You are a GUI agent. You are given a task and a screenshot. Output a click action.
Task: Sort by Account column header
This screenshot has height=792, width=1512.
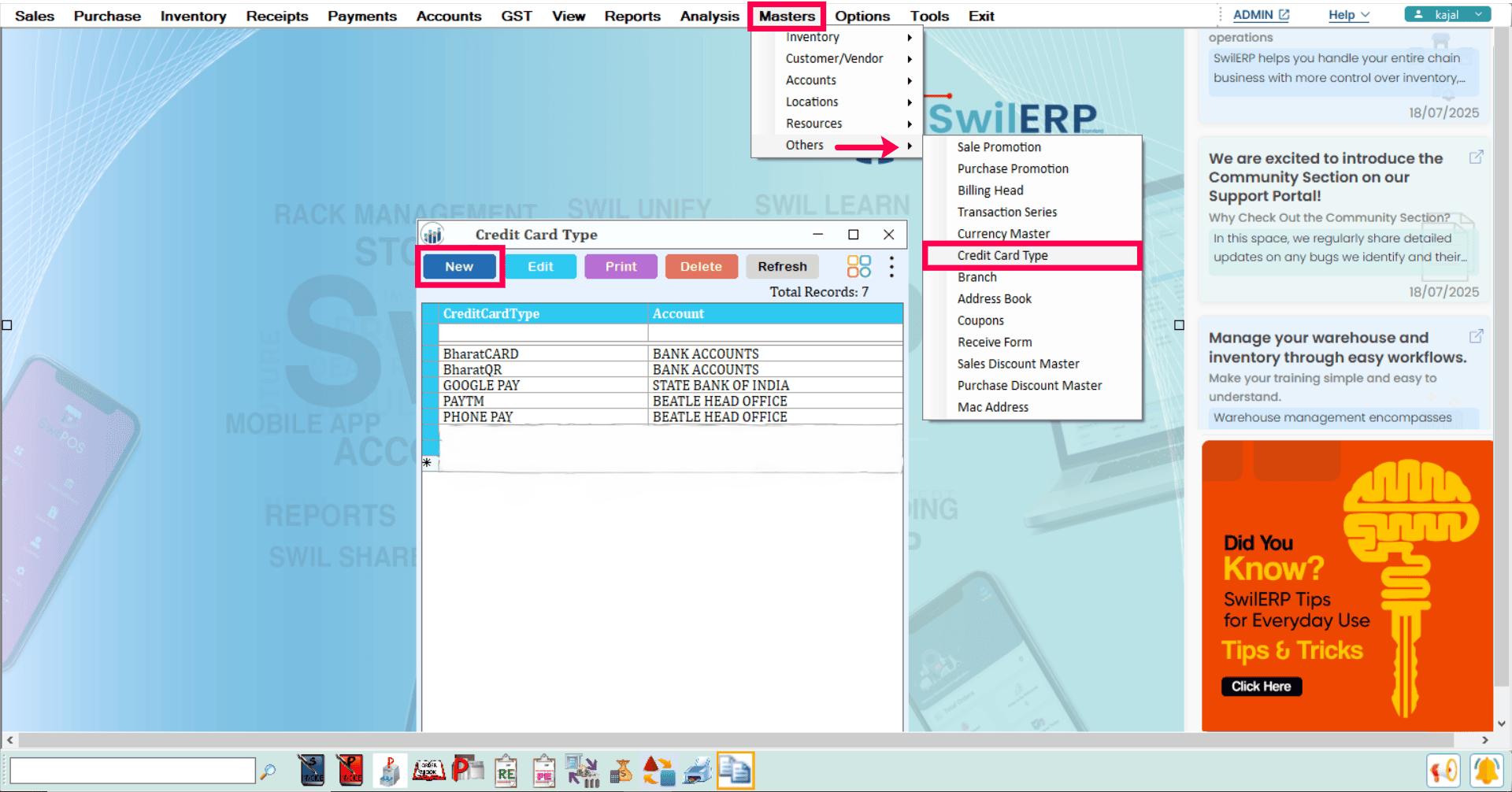(x=775, y=313)
